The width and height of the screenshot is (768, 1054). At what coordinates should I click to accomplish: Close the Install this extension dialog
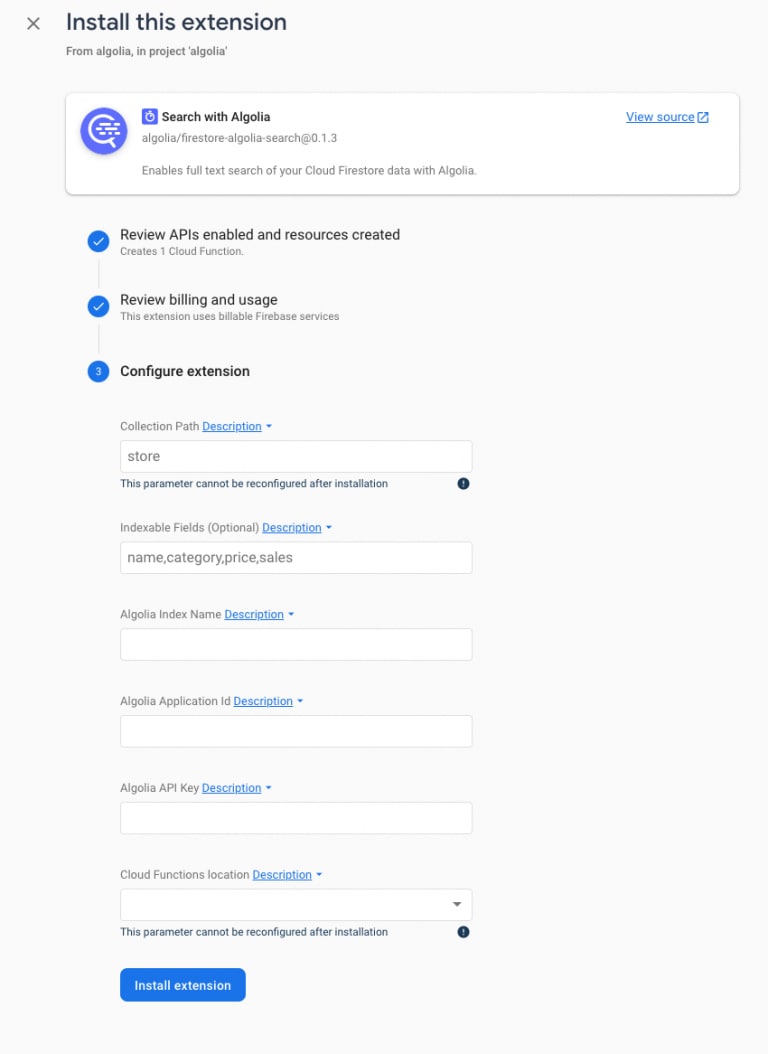click(x=33, y=24)
